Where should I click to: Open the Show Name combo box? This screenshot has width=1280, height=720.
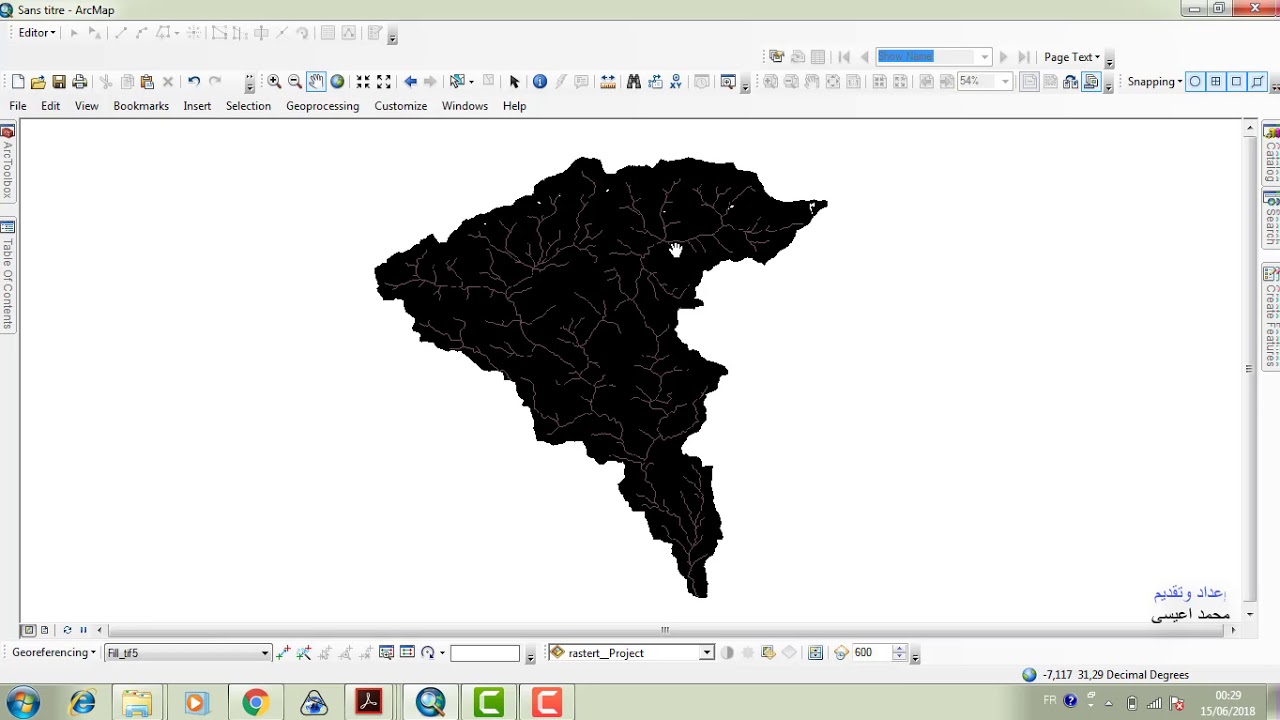[933, 57]
